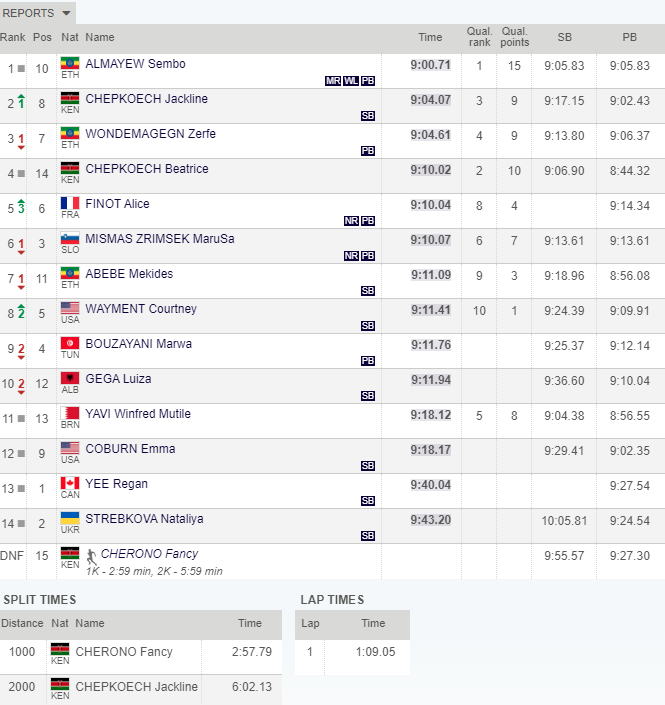The image size is (665, 705).
Task: Click the Bahrain flag beside YAVI Winfred Mutile
Action: 70,413
